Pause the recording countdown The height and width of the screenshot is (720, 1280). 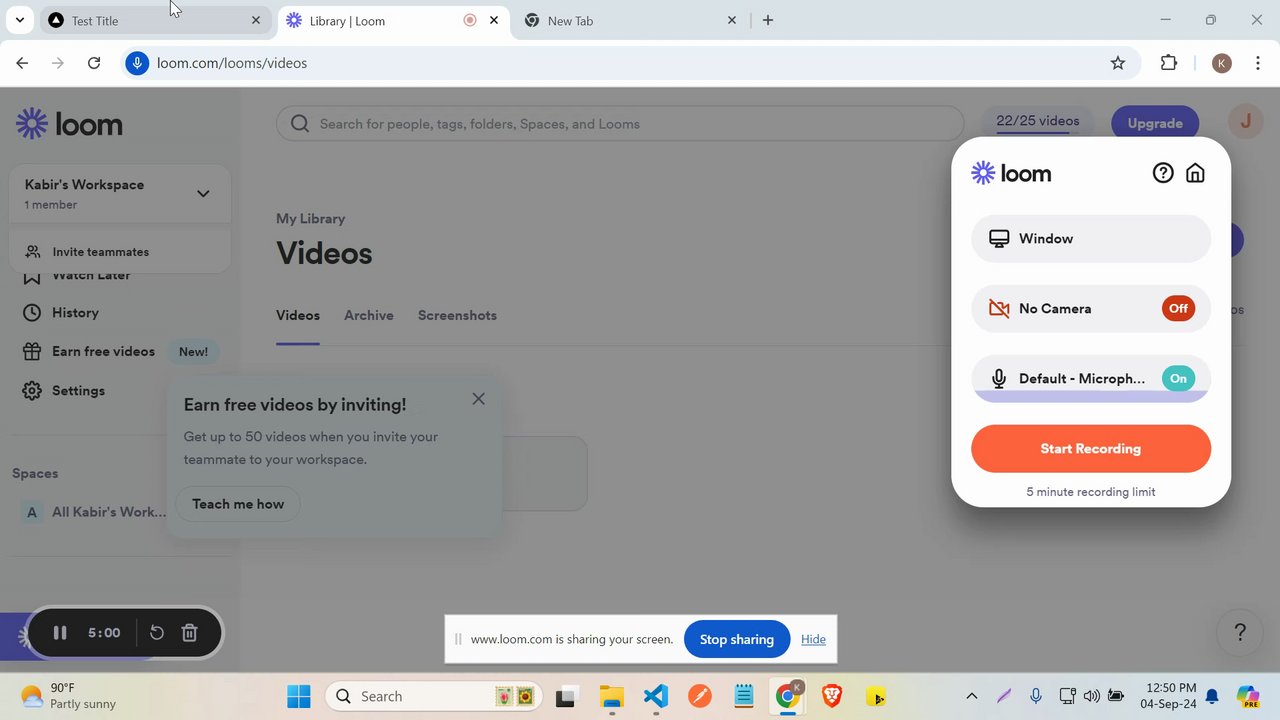tap(60, 633)
